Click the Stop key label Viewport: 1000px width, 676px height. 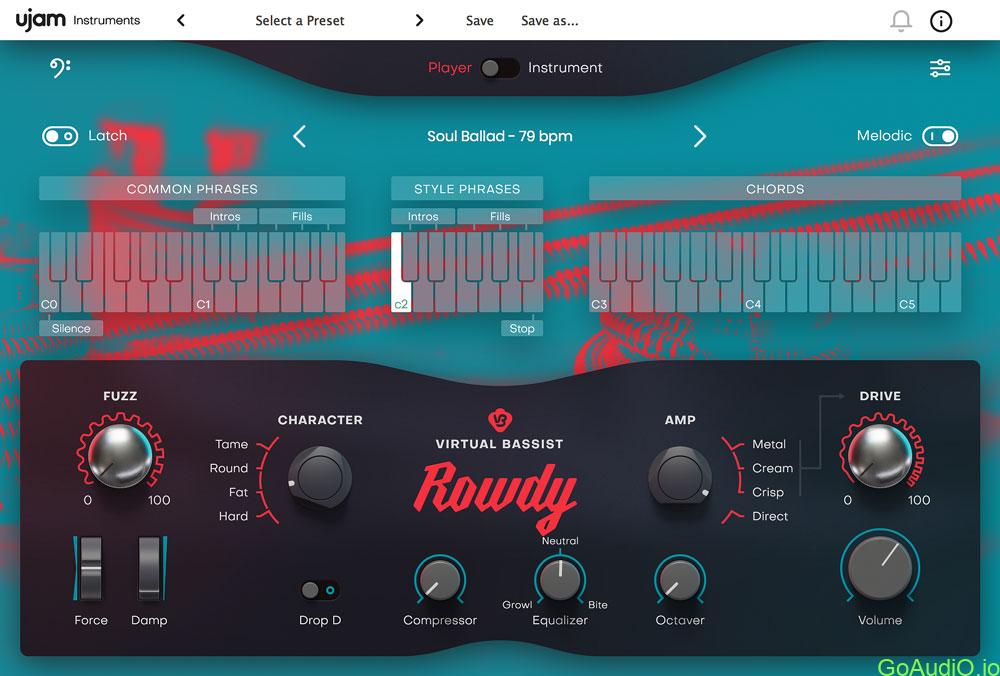522,328
